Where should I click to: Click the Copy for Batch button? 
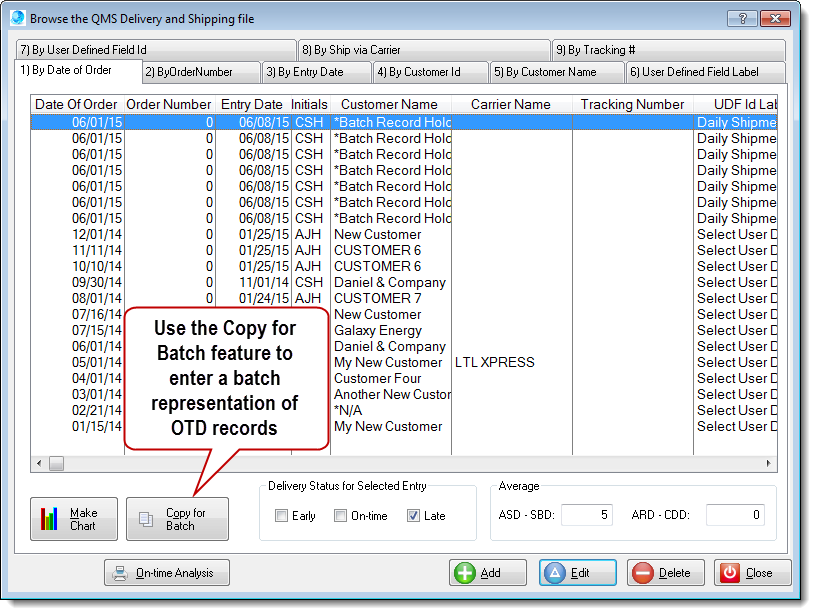tap(177, 519)
